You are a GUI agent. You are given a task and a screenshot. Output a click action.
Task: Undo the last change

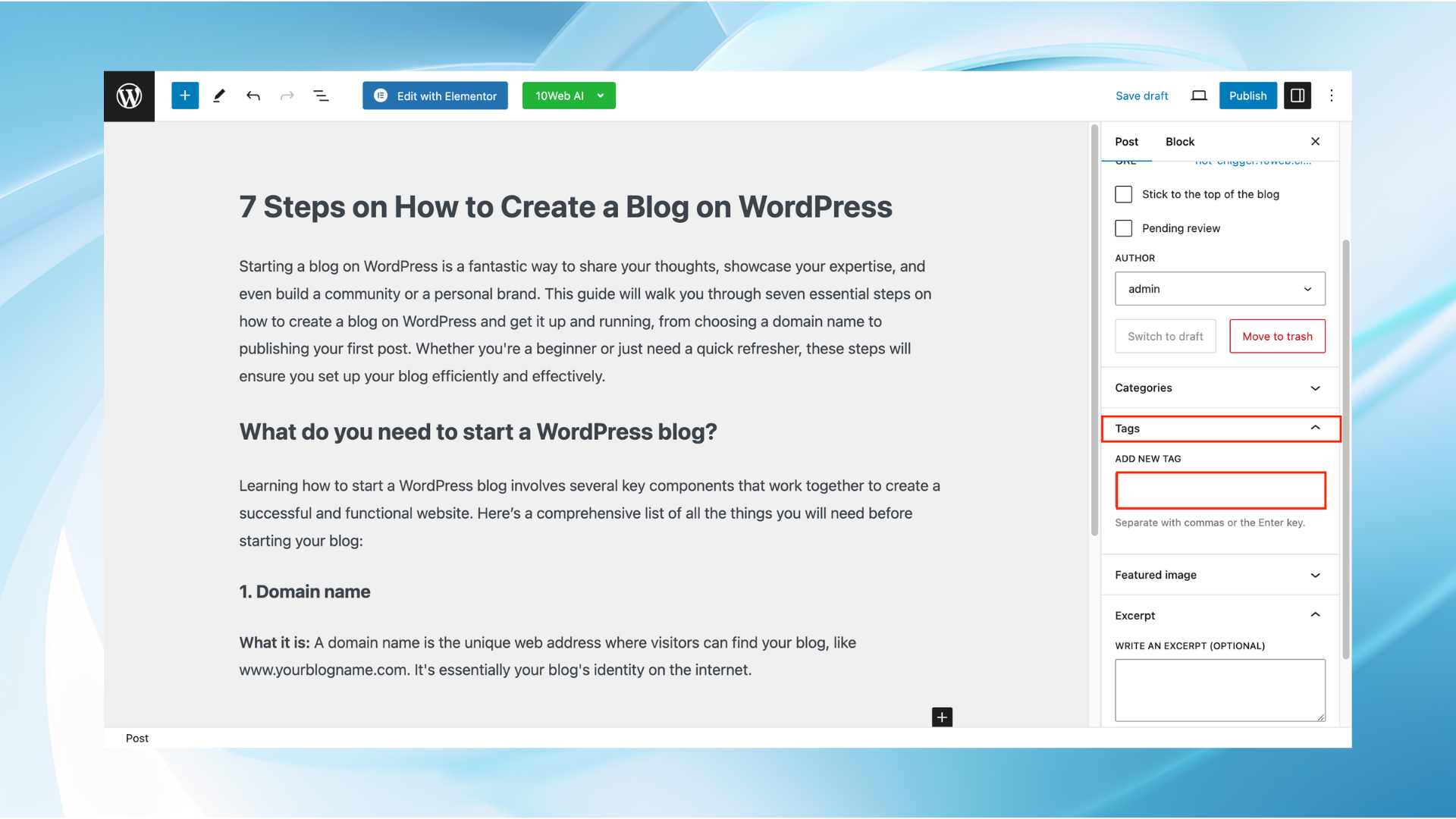(253, 96)
